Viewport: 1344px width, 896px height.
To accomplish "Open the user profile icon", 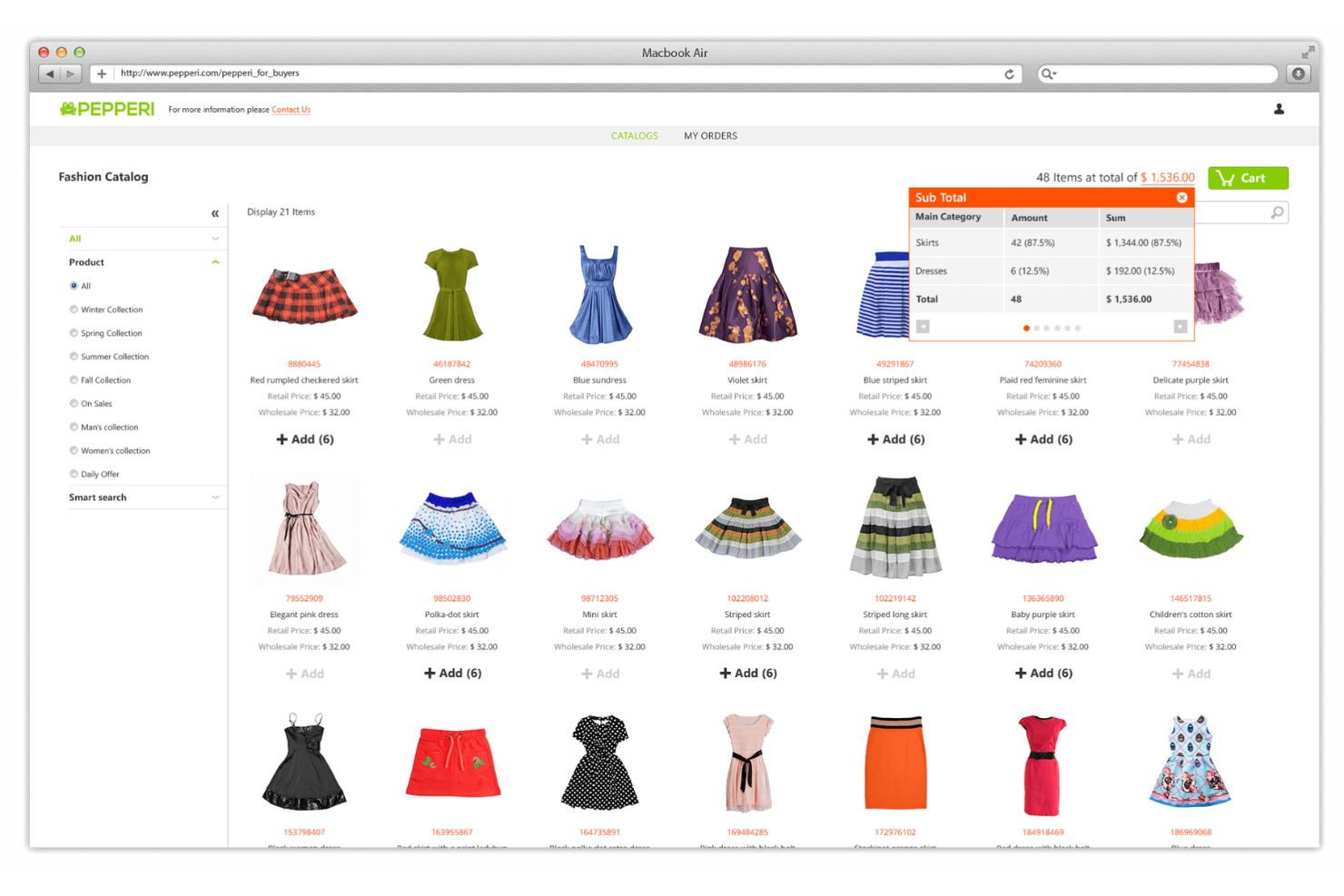I will click(x=1279, y=110).
